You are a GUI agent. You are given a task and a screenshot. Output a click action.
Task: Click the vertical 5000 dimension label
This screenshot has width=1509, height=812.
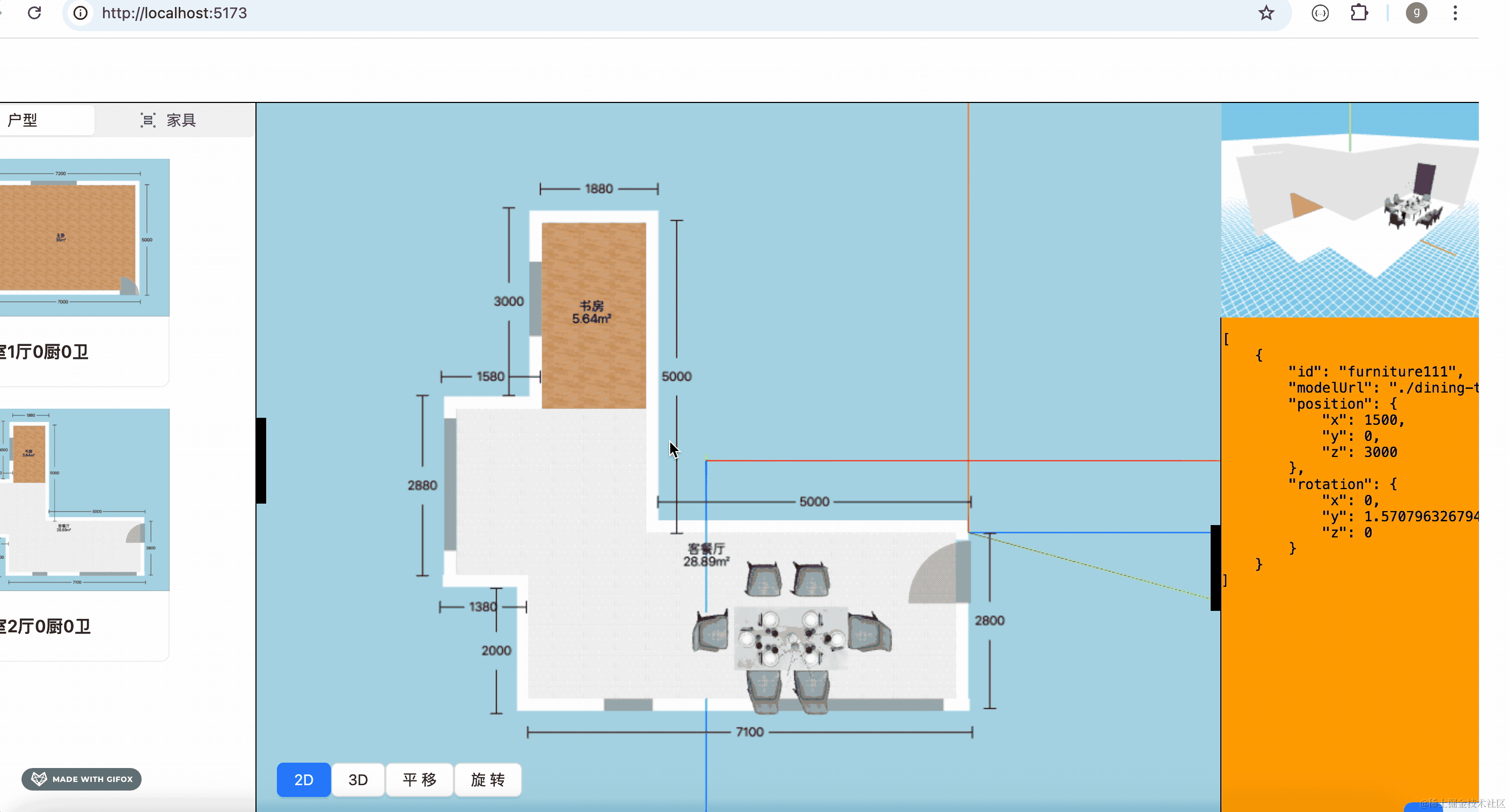(677, 377)
